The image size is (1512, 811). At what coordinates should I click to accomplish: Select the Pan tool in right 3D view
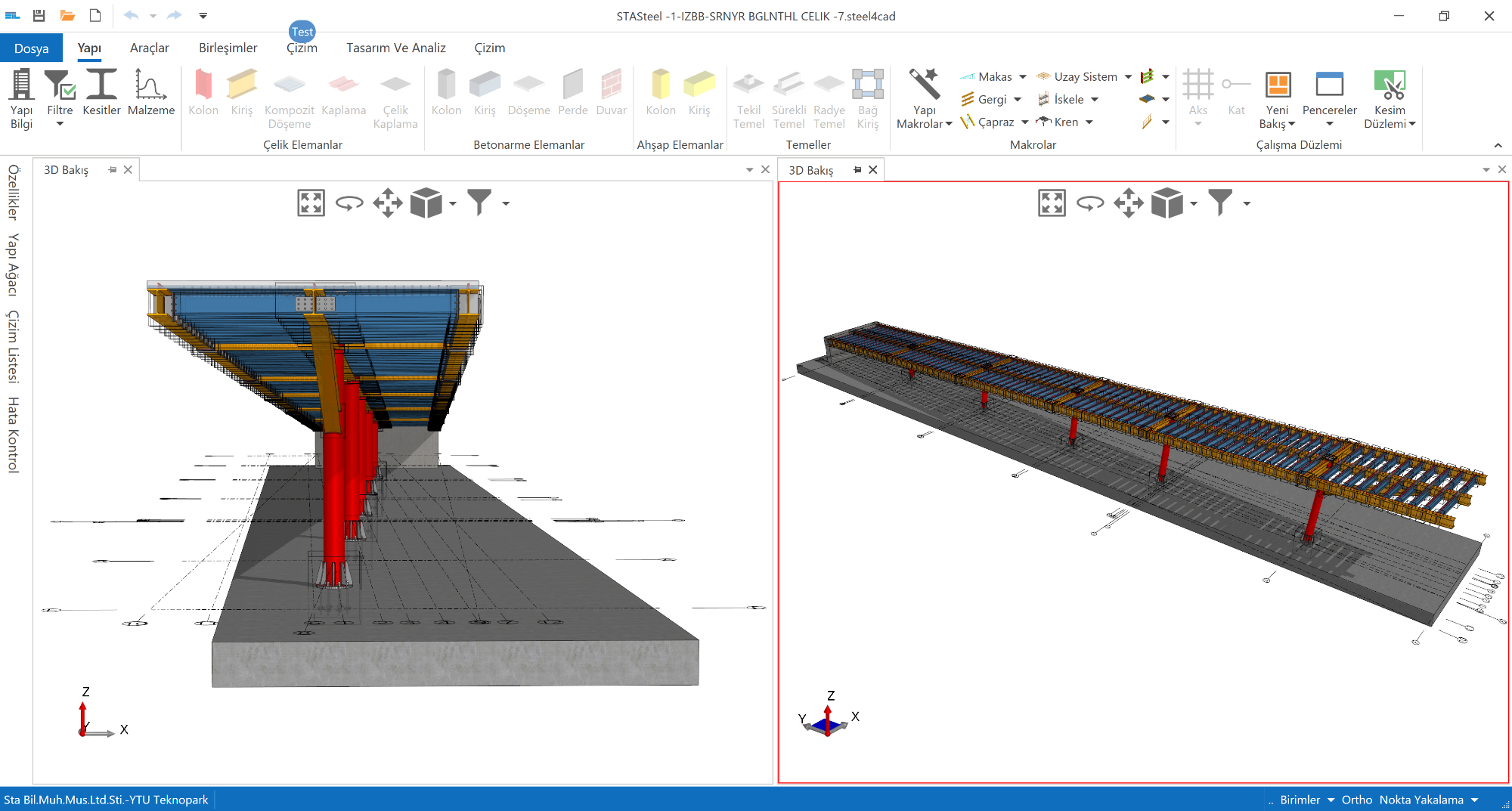click(x=1128, y=203)
